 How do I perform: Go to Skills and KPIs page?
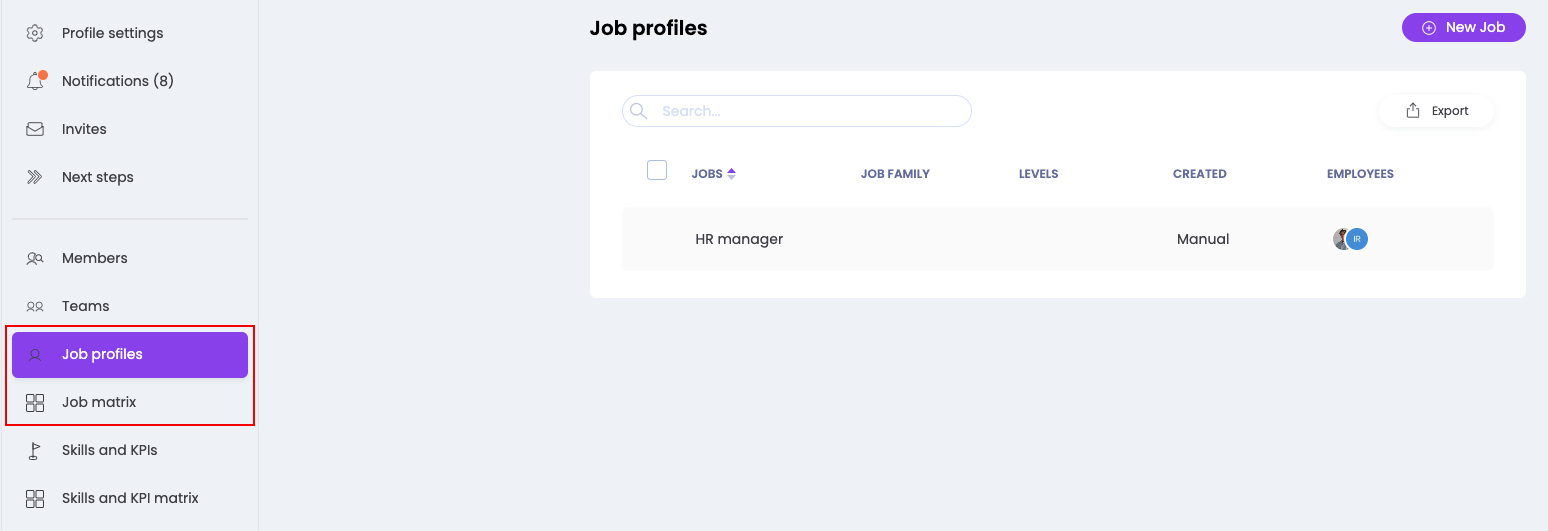pos(109,450)
